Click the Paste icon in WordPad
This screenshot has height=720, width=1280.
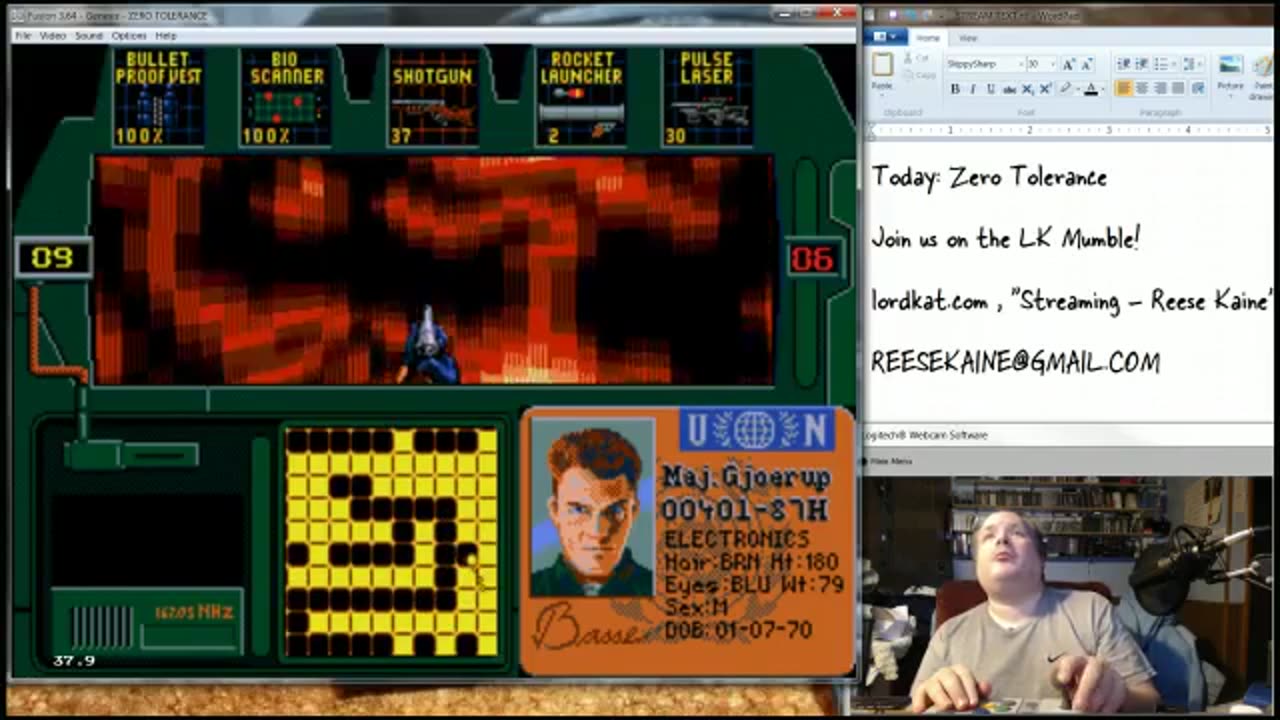click(882, 65)
